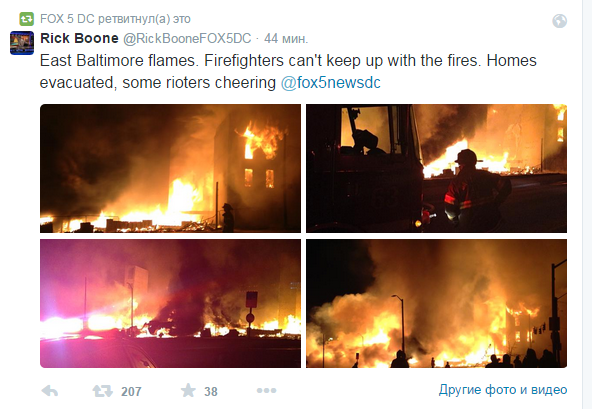Click 'FOX 5 DC ретвитнул(а) это' text
The width and height of the screenshot is (592, 409).
pos(115,19)
